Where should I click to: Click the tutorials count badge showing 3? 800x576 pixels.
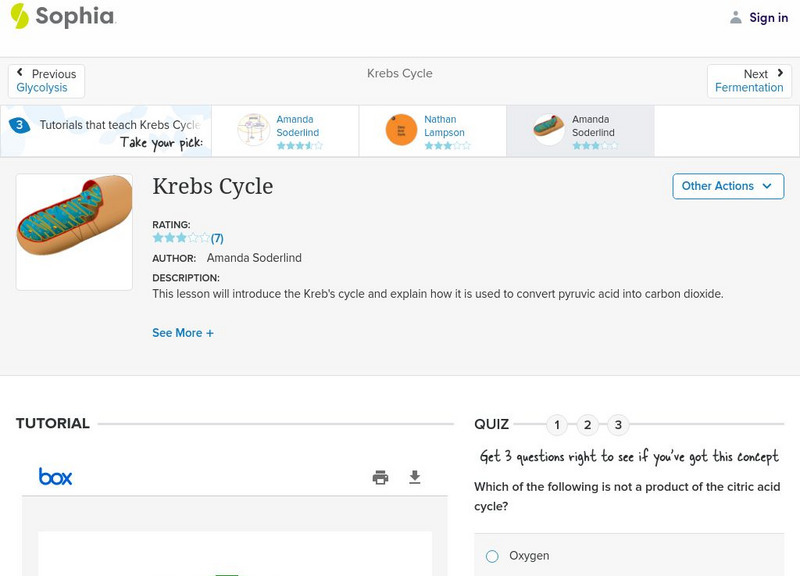click(19, 126)
